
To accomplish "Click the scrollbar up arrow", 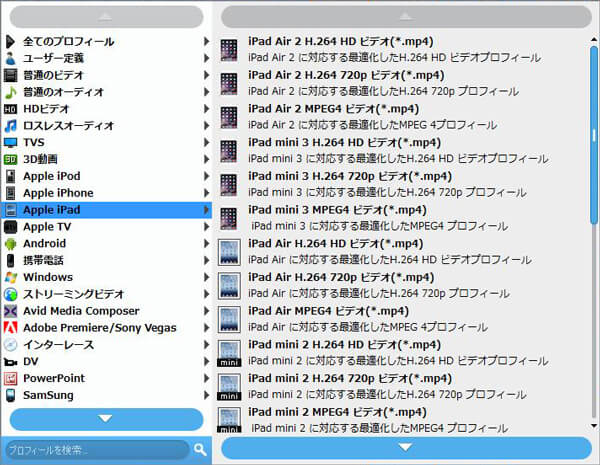I will (594, 39).
